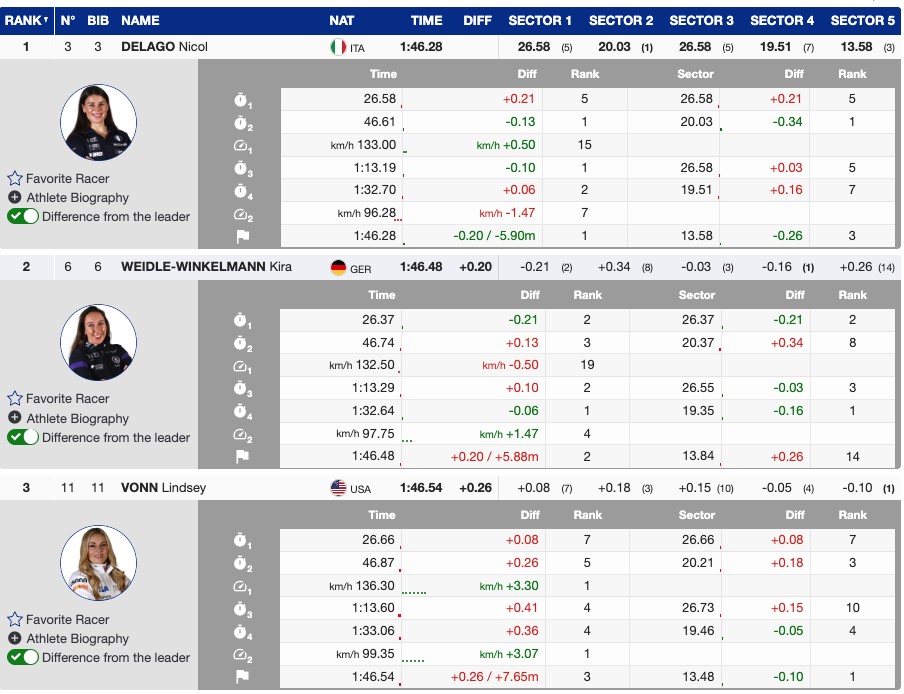The width and height of the screenshot is (904, 694).
Task: Click star icon to favorite Vonn
Action: 15,620
